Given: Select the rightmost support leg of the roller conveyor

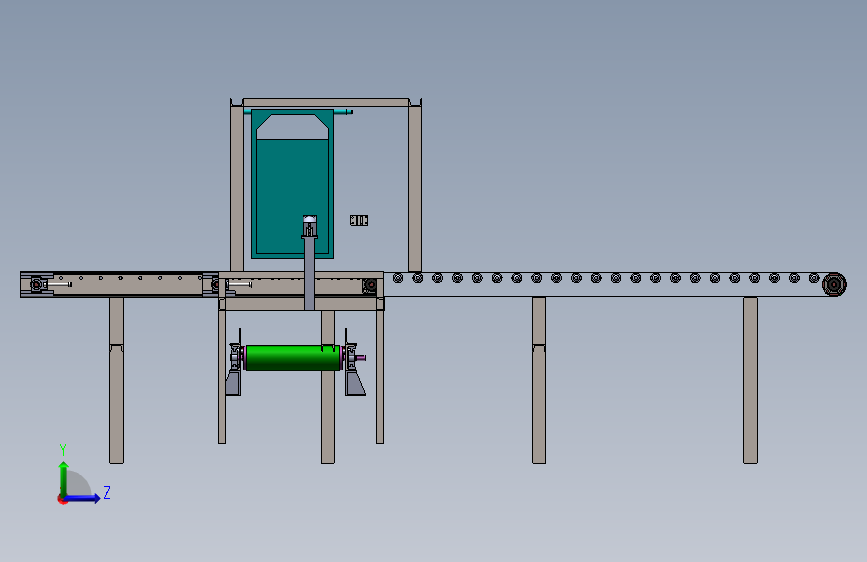Looking at the screenshot, I should [750, 380].
